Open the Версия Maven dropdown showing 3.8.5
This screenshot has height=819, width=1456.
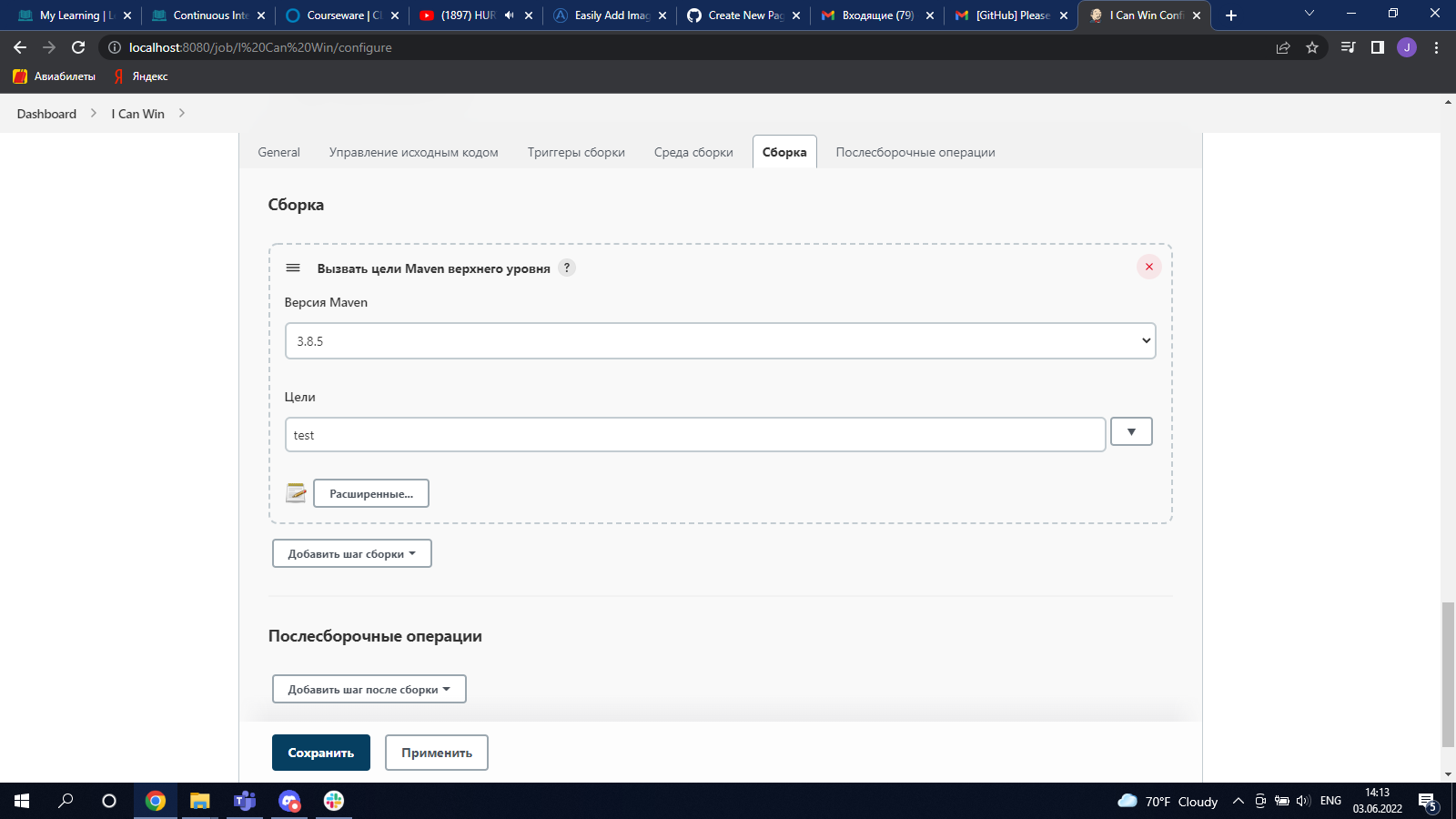[x=720, y=341]
